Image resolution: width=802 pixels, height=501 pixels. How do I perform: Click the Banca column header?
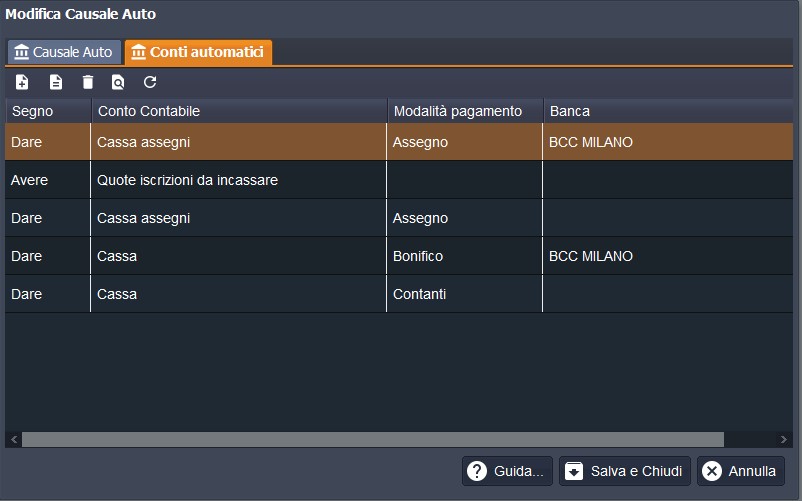point(667,111)
